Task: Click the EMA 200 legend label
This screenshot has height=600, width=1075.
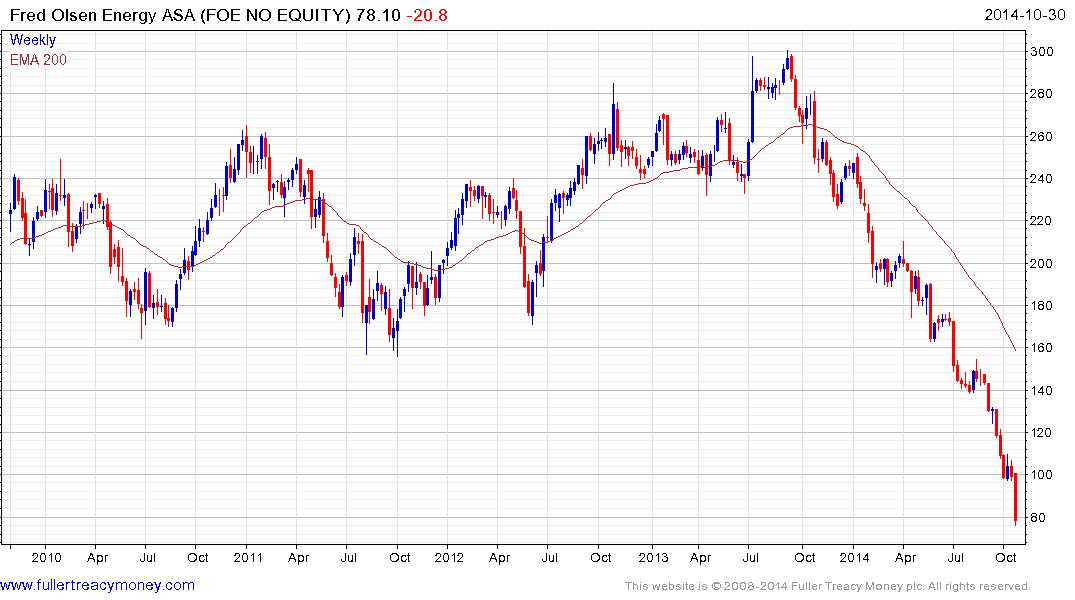Action: [38, 60]
